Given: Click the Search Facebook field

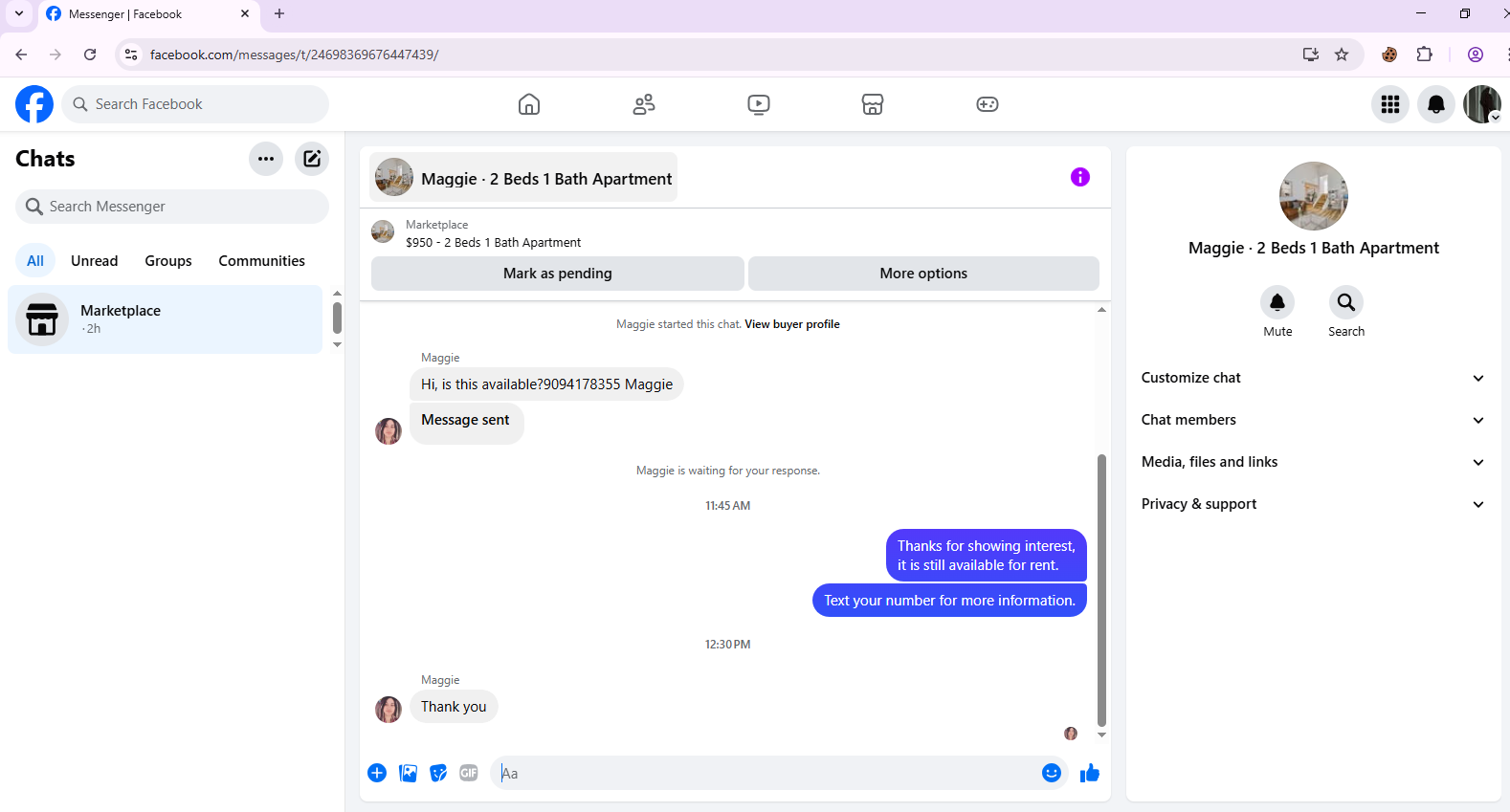Looking at the screenshot, I should [195, 104].
